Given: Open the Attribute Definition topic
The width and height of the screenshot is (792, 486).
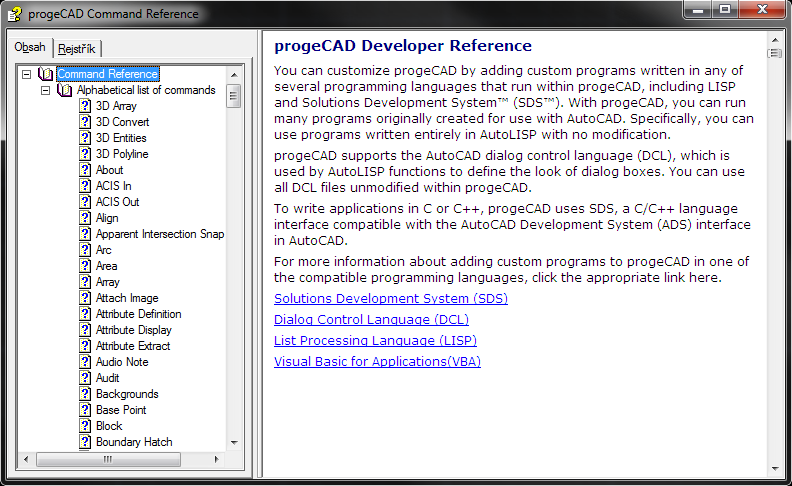Looking at the screenshot, I should pyautogui.click(x=138, y=314).
